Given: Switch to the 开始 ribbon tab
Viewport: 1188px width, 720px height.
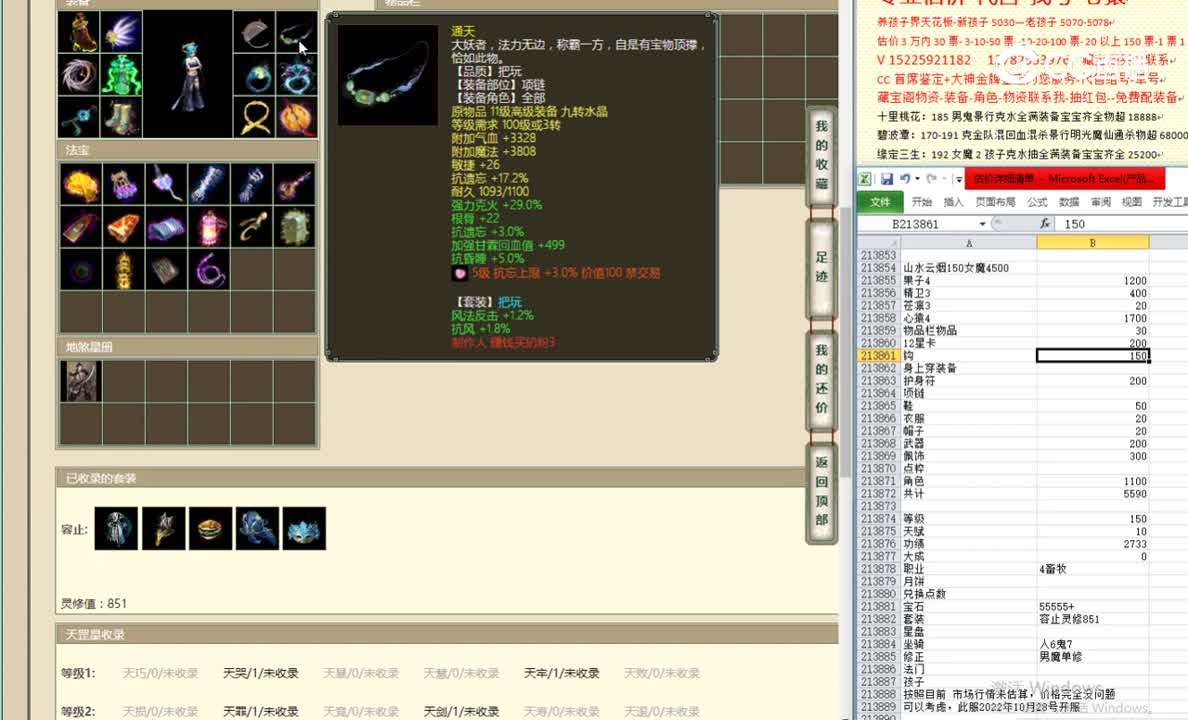Looking at the screenshot, I should click(921, 202).
